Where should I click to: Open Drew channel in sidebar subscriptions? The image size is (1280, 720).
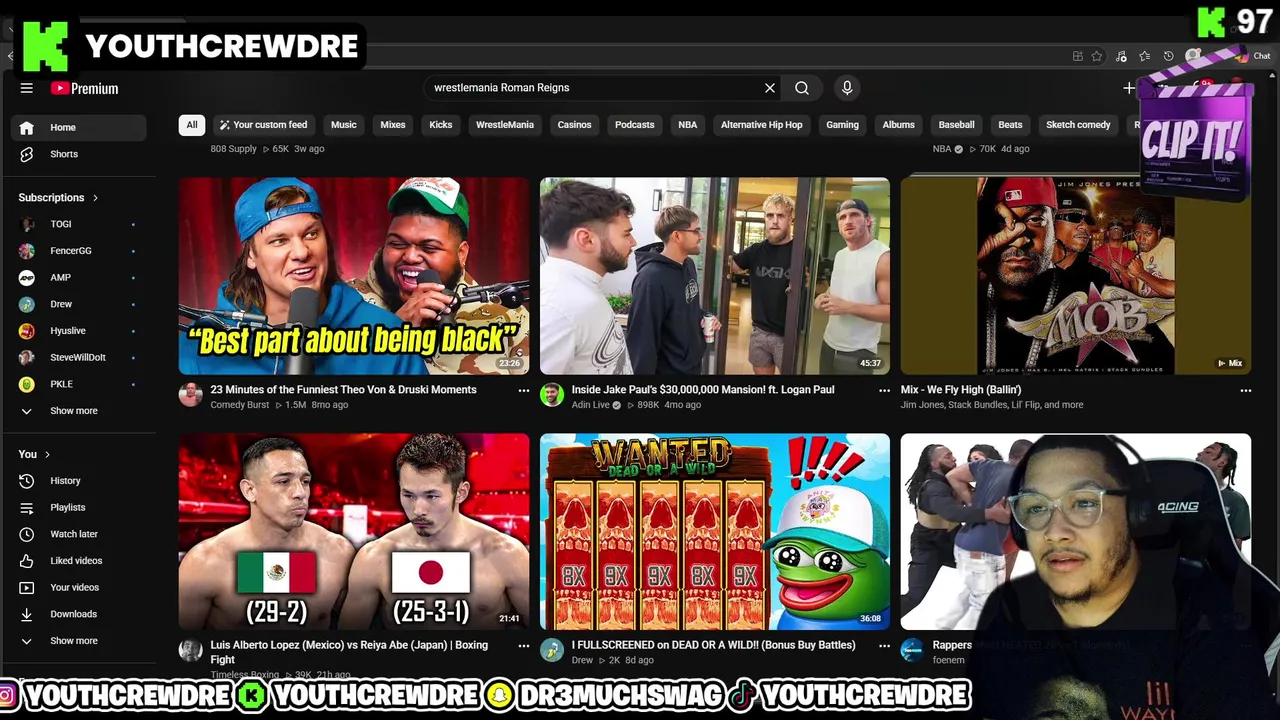pyautogui.click(x=79, y=304)
